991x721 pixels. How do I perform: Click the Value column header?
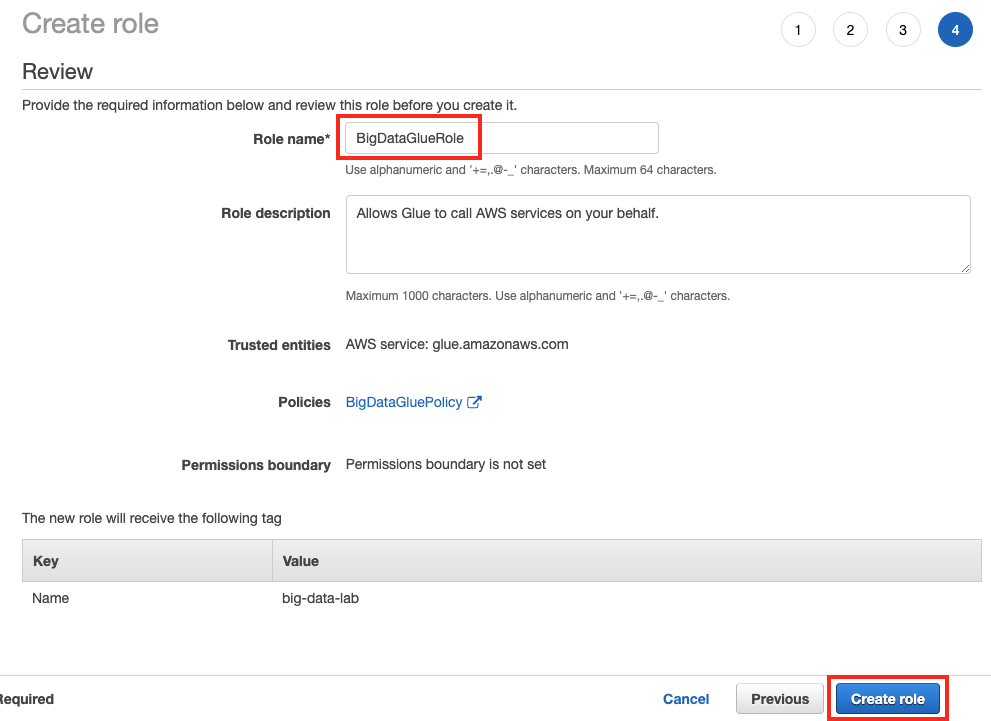(x=301, y=561)
